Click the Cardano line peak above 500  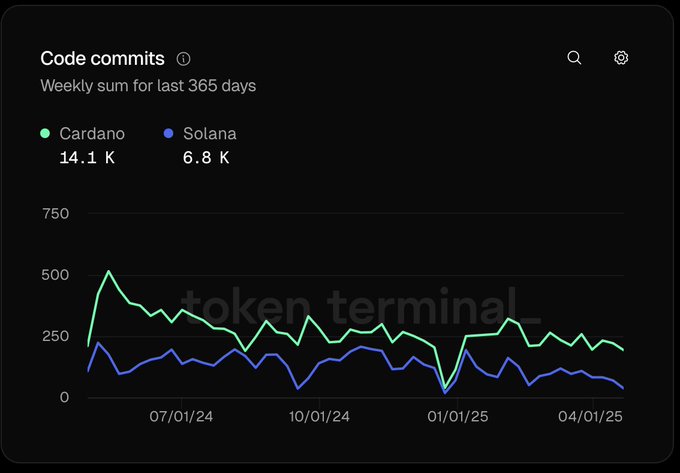point(108,271)
